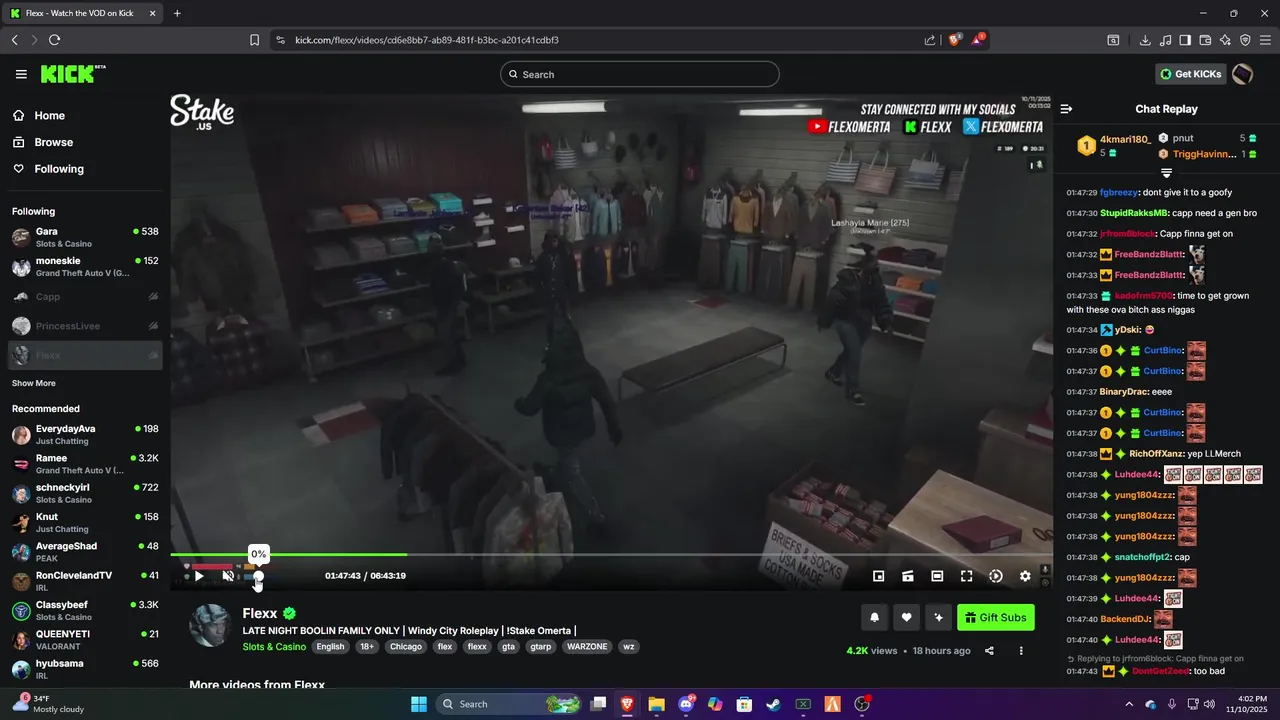Click the Gift Subs button
The image size is (1280, 720).
pyautogui.click(x=996, y=618)
